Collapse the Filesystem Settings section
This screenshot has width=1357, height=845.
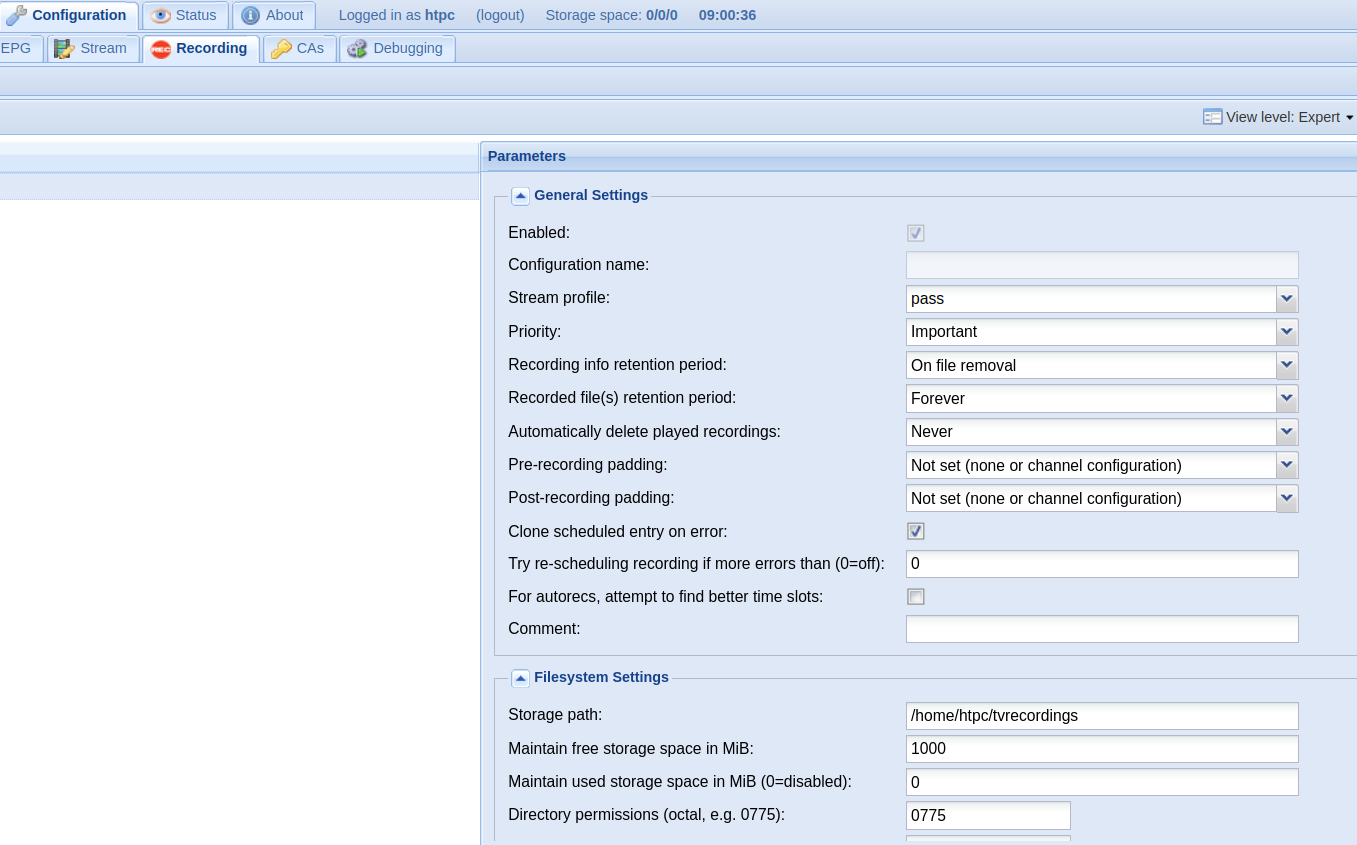pos(520,678)
